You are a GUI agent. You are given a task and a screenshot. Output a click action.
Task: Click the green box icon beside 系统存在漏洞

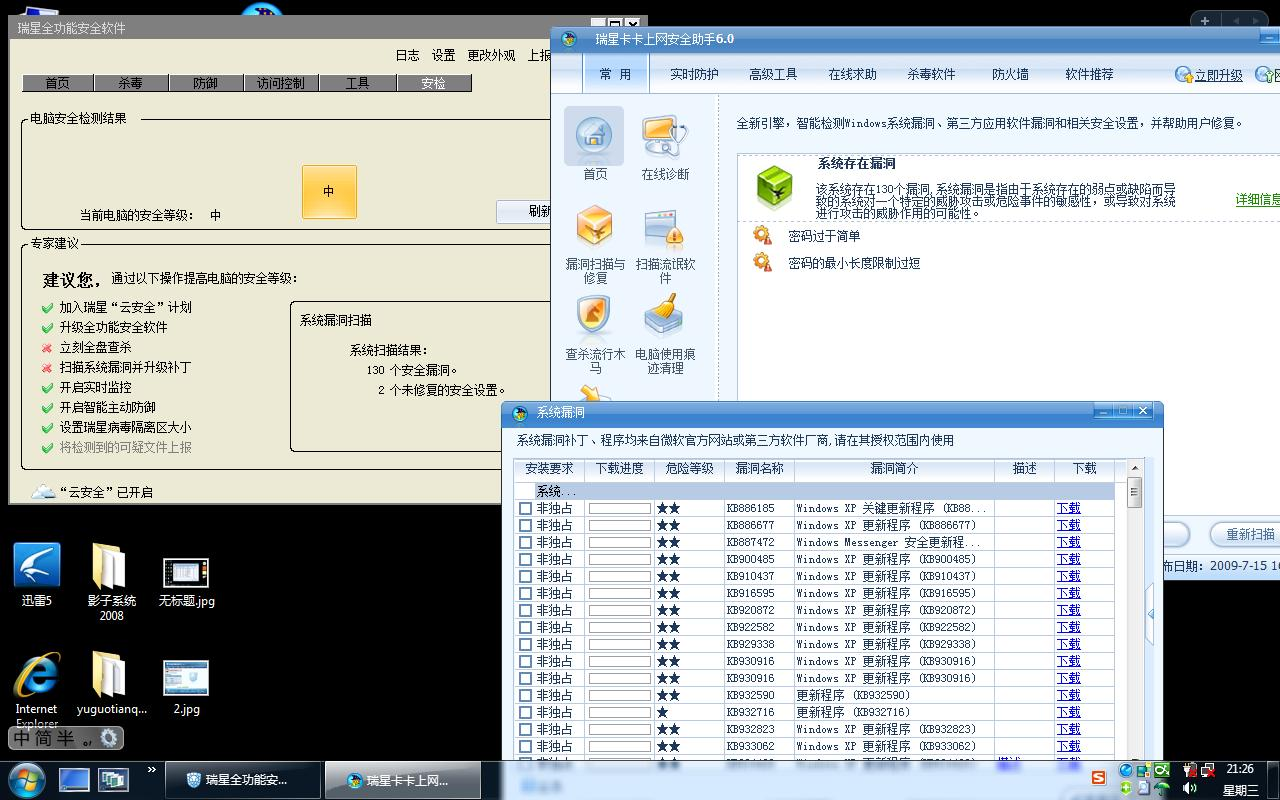[x=774, y=187]
